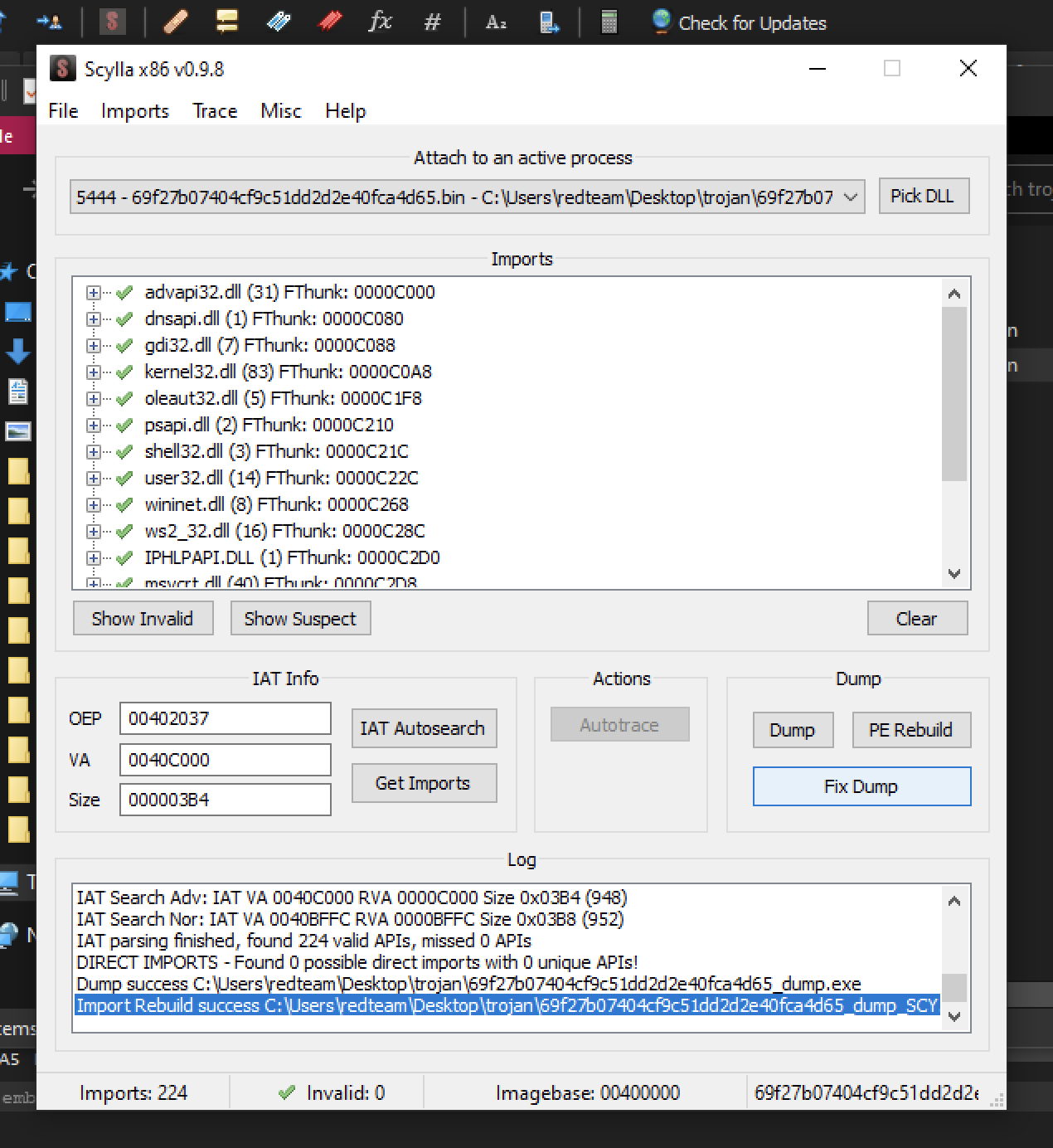
Task: Select This PC icon in Explorer sidebar
Action: [9, 883]
